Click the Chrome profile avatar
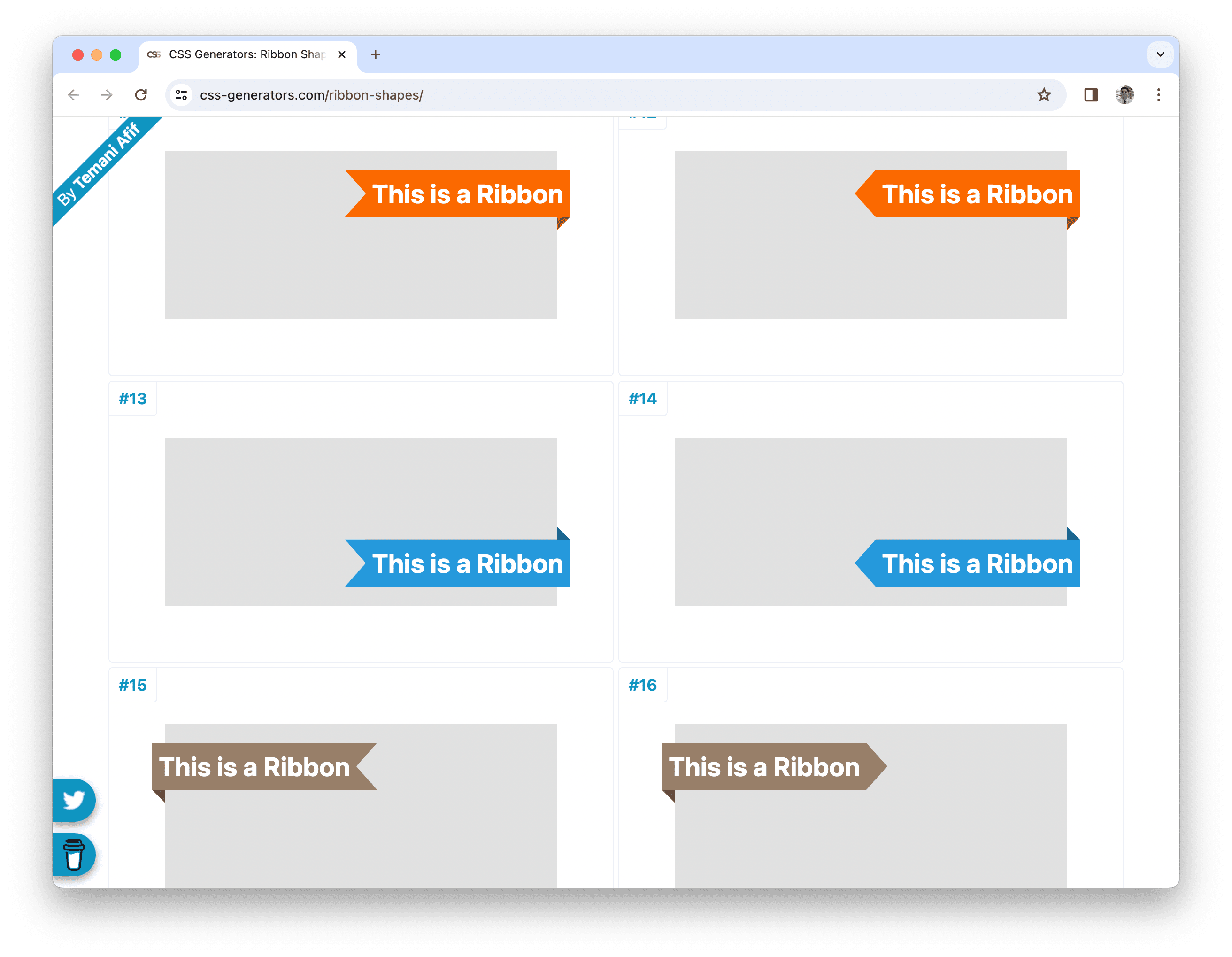 coord(1124,95)
